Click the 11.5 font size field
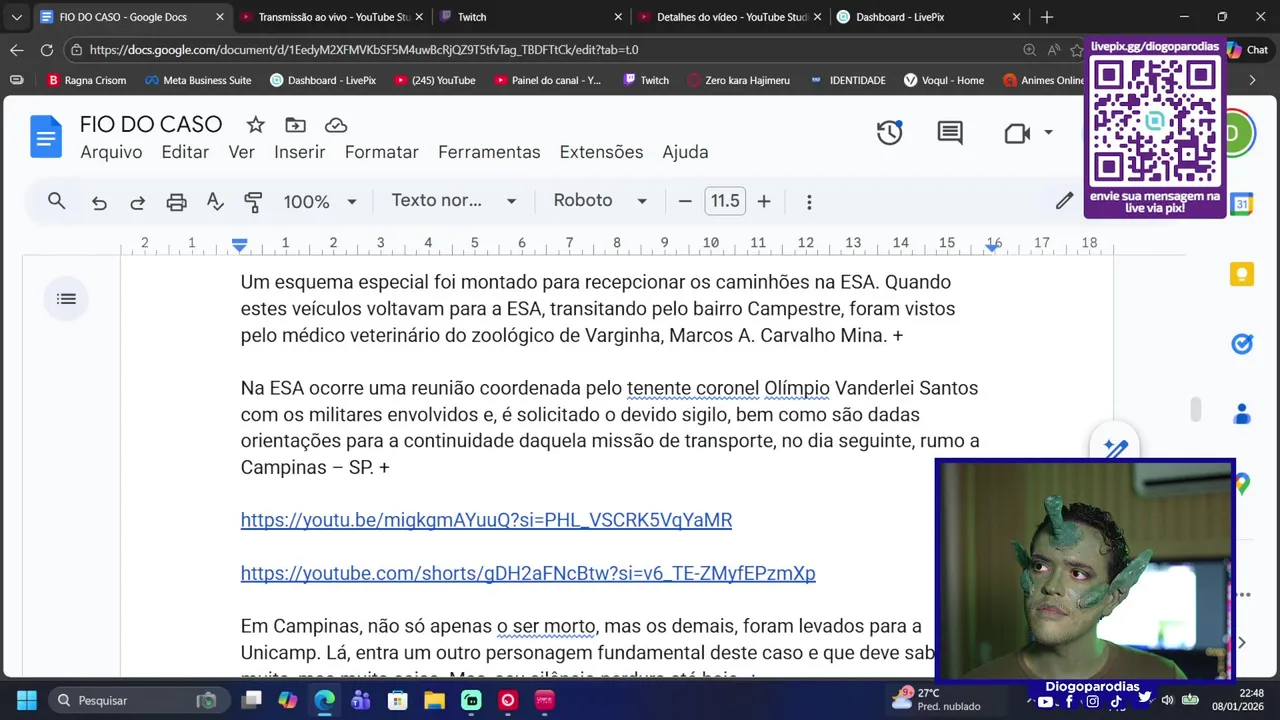This screenshot has height=720, width=1280. coord(725,201)
